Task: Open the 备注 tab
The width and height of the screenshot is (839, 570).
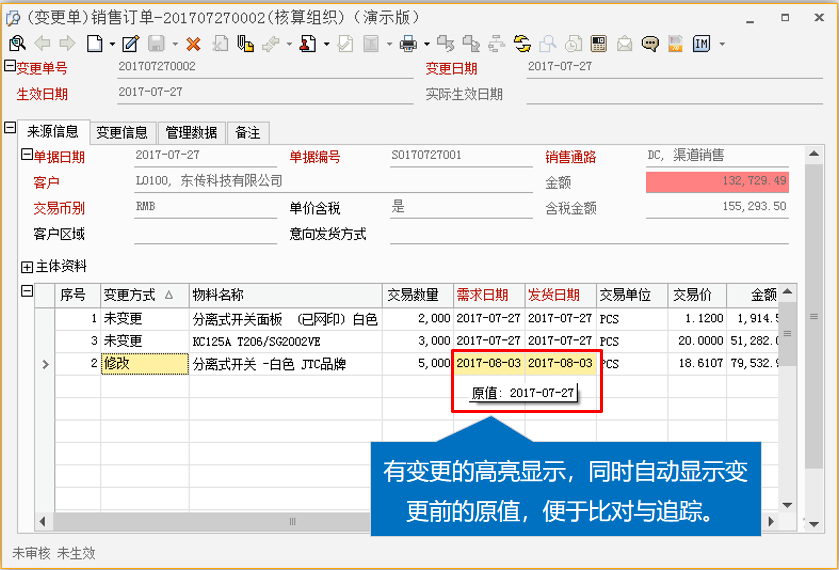Action: (248, 133)
